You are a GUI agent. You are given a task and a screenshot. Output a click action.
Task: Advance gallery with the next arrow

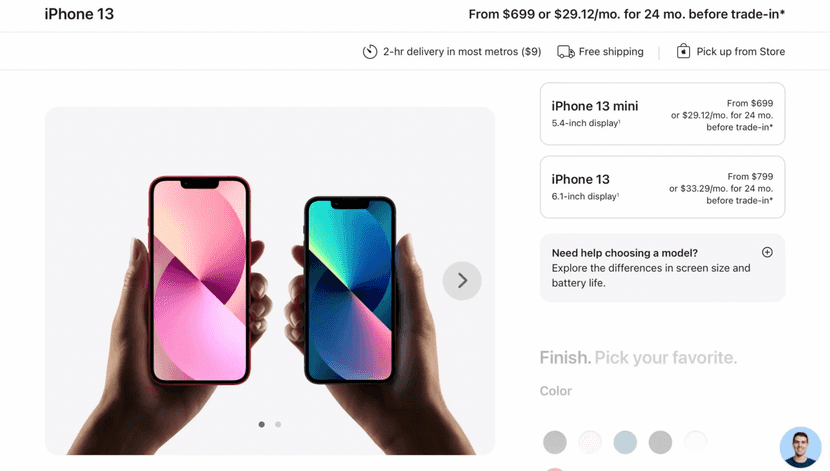pyautogui.click(x=462, y=280)
